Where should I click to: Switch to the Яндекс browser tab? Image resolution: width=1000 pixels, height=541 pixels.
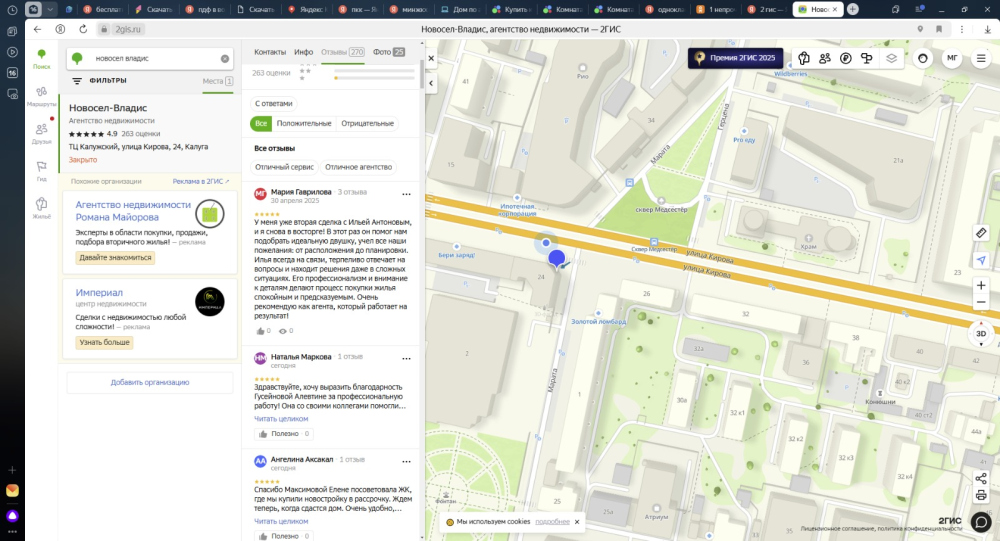pos(307,10)
